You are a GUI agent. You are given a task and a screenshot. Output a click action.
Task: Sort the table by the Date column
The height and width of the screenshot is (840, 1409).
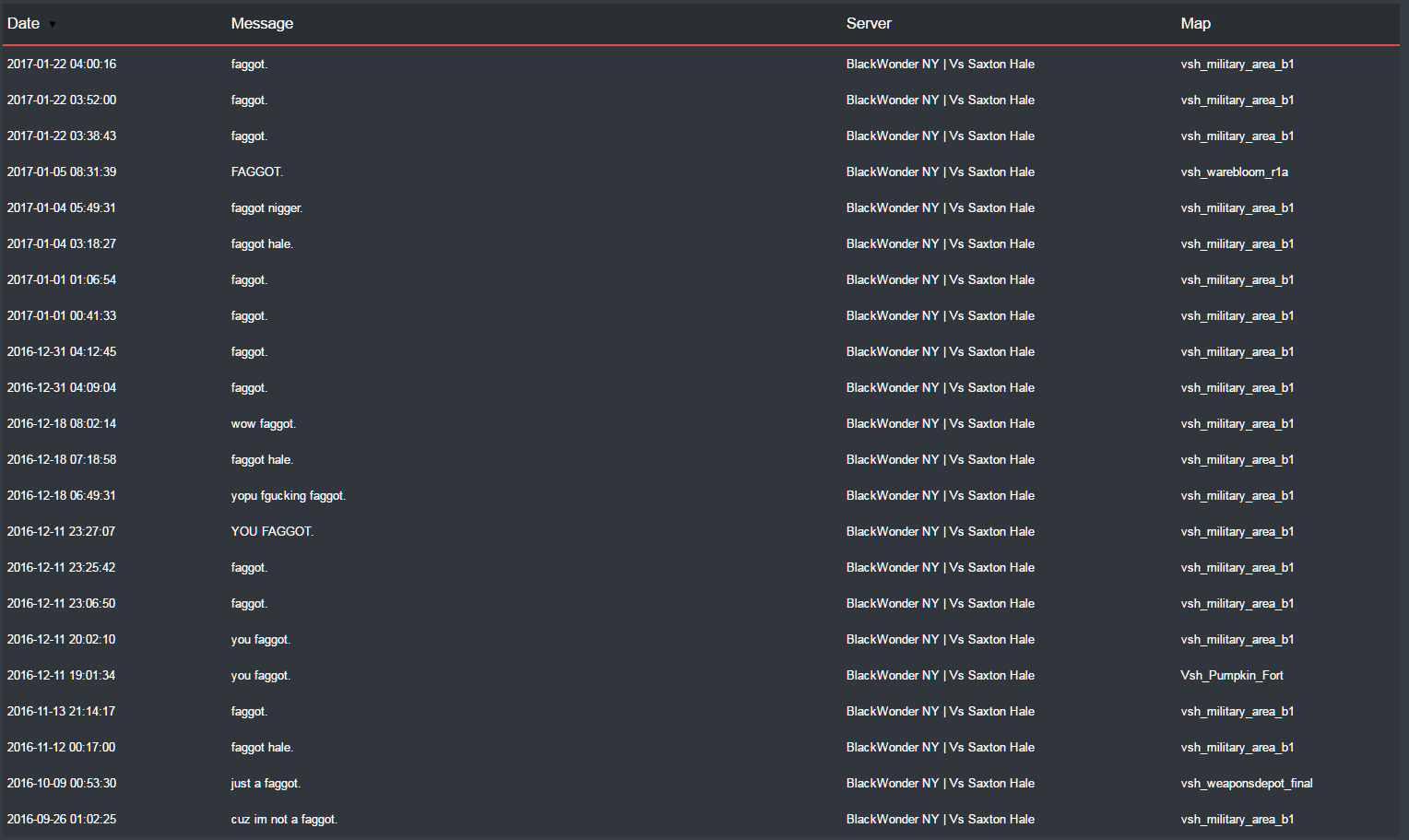click(24, 23)
